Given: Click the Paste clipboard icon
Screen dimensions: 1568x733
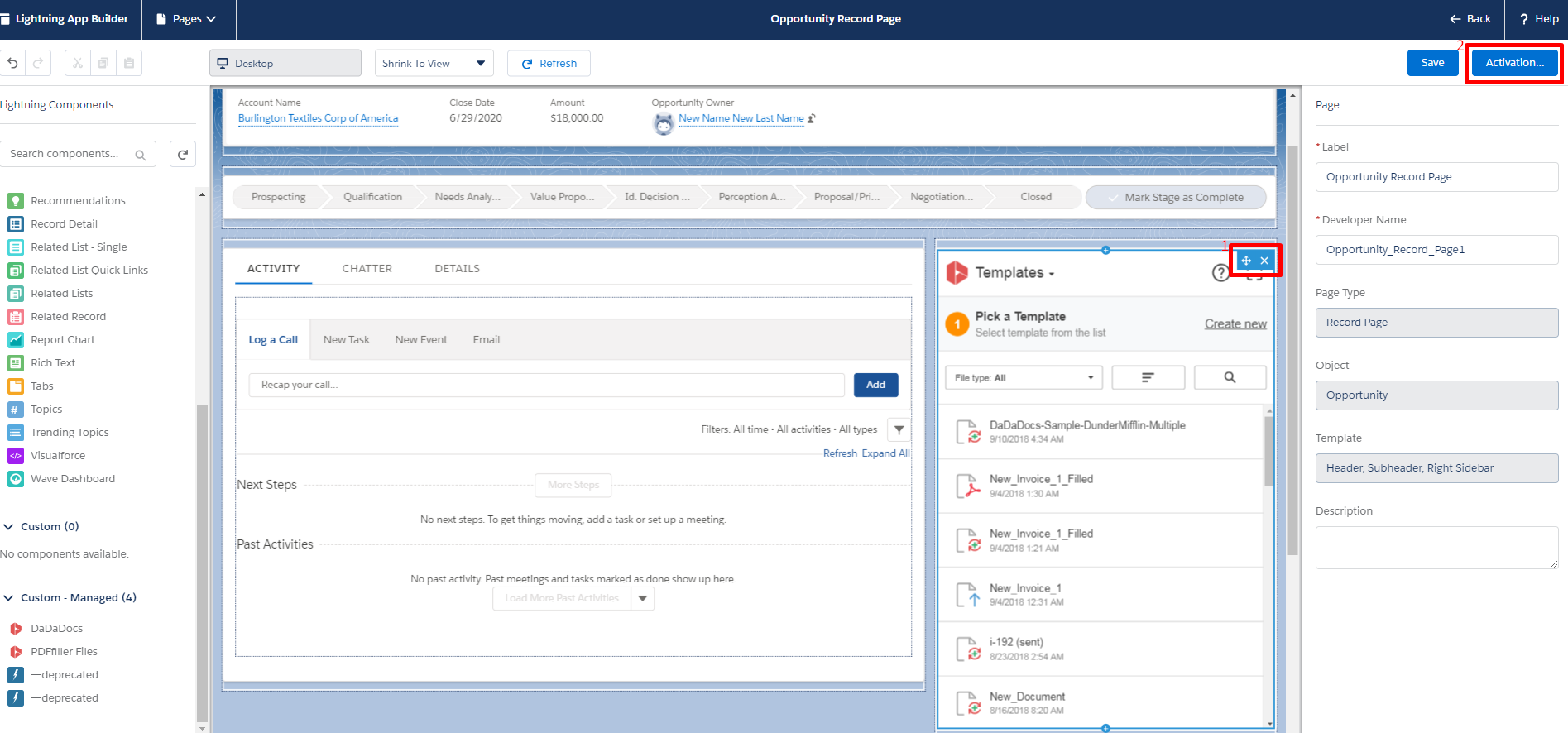Looking at the screenshot, I should tap(129, 63).
